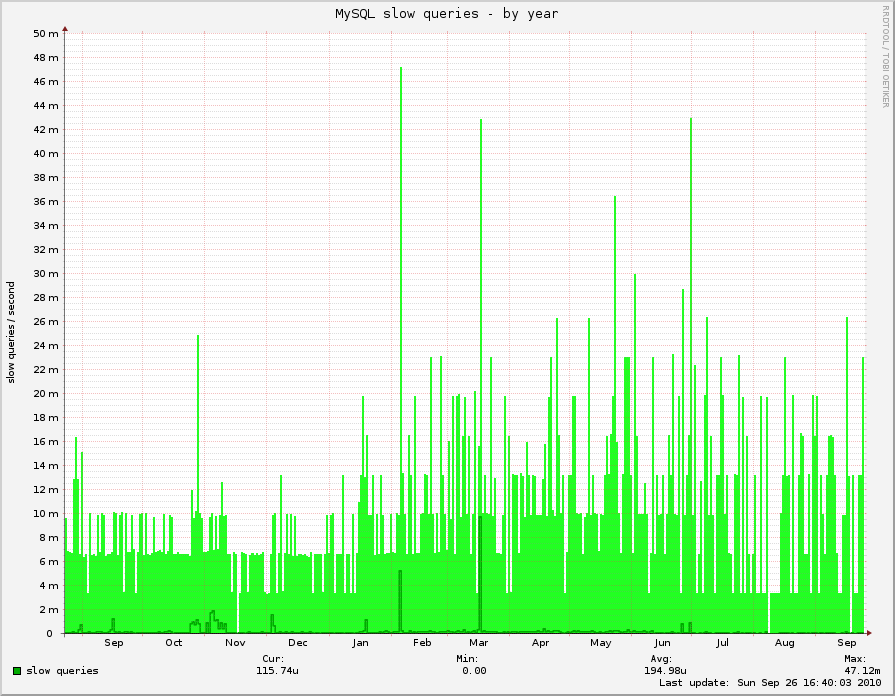The height and width of the screenshot is (696, 895).
Task: Click the '0' y-axis label
Action: (49, 633)
